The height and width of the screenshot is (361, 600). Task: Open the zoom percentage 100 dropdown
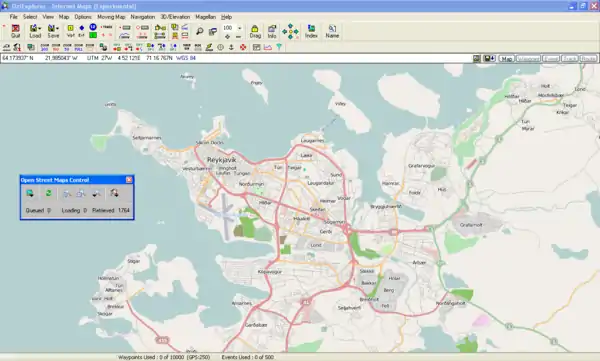tap(240, 28)
